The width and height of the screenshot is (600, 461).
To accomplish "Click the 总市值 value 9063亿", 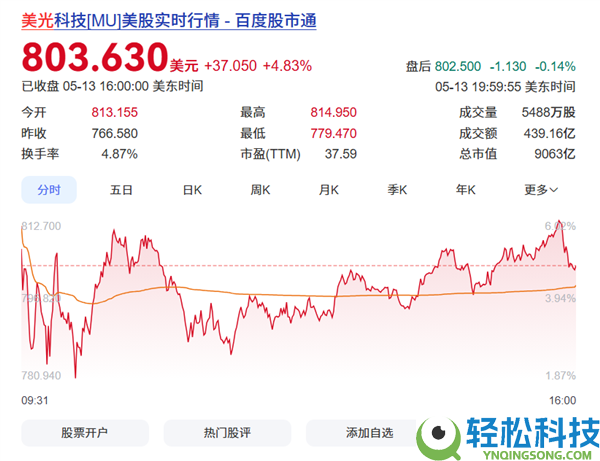I will [554, 154].
